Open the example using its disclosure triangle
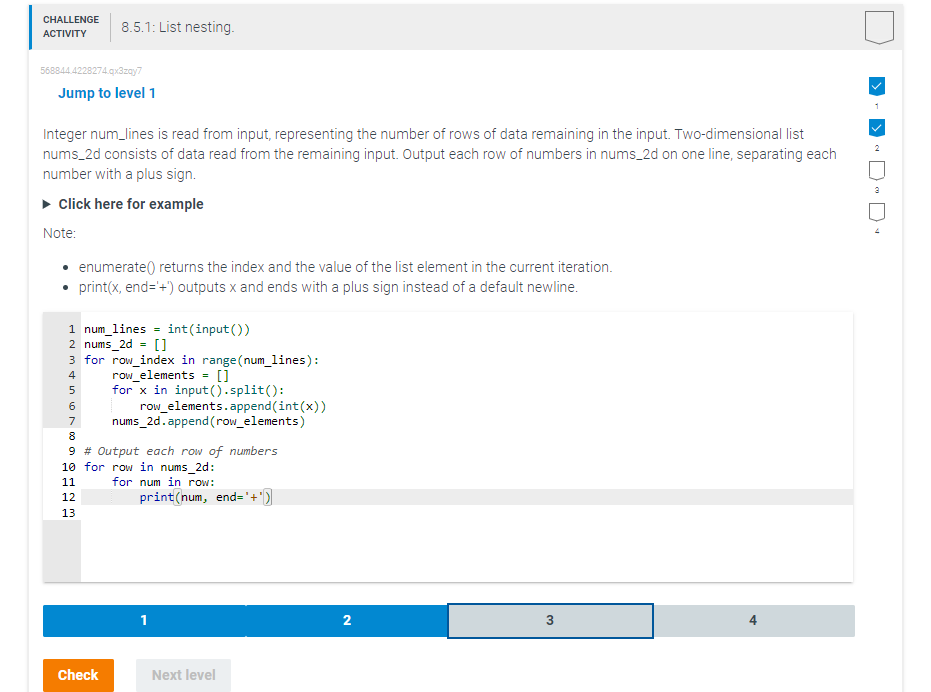 (45, 203)
